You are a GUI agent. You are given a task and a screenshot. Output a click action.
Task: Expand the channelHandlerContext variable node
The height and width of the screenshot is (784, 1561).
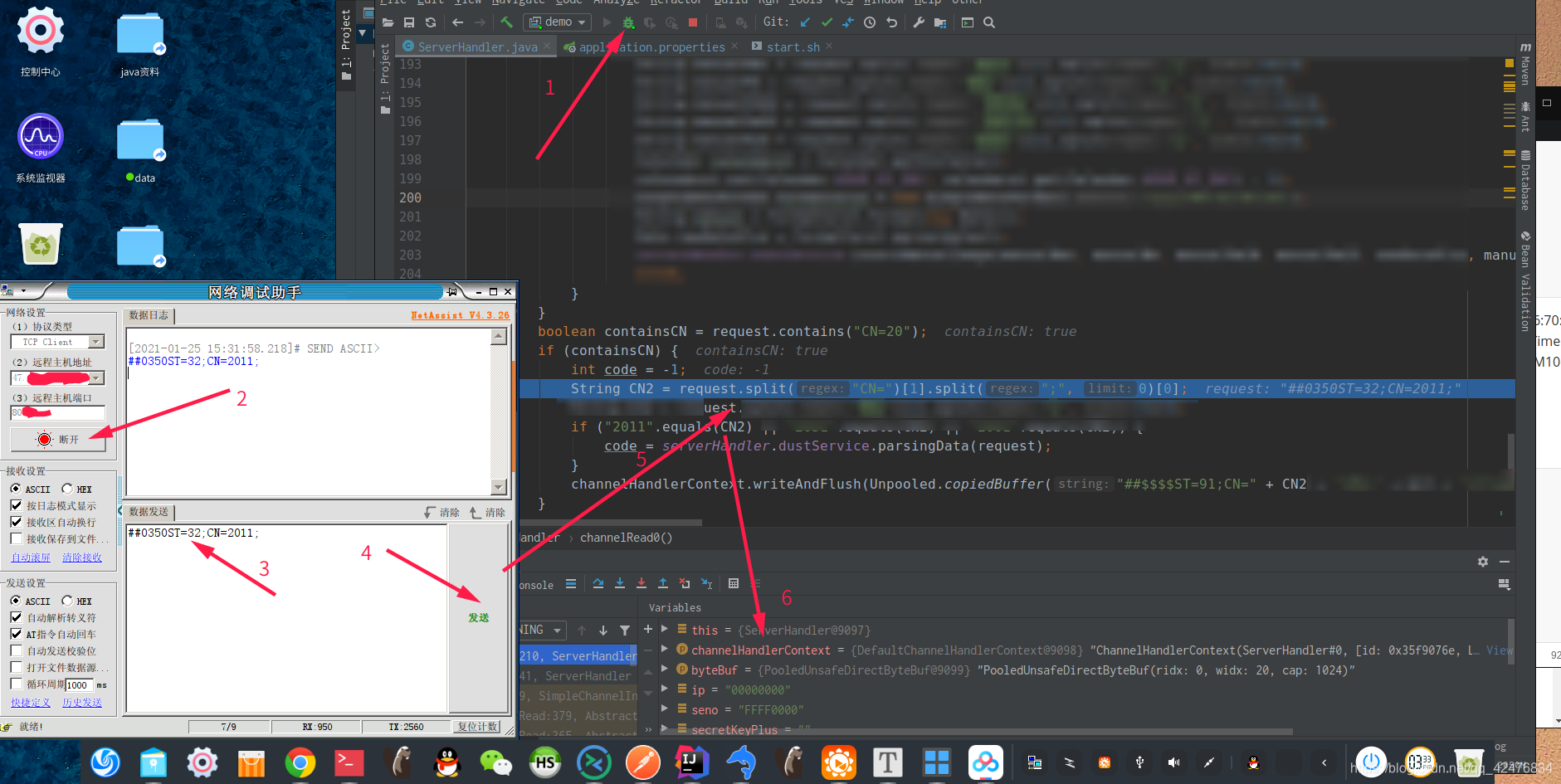665,650
